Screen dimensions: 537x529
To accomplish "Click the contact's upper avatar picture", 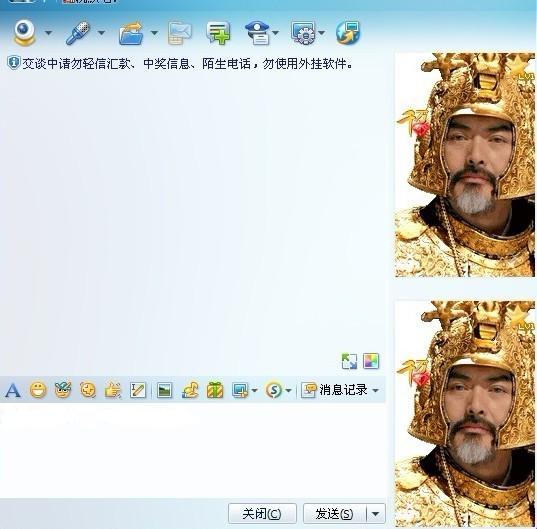I will pyautogui.click(x=465, y=165).
